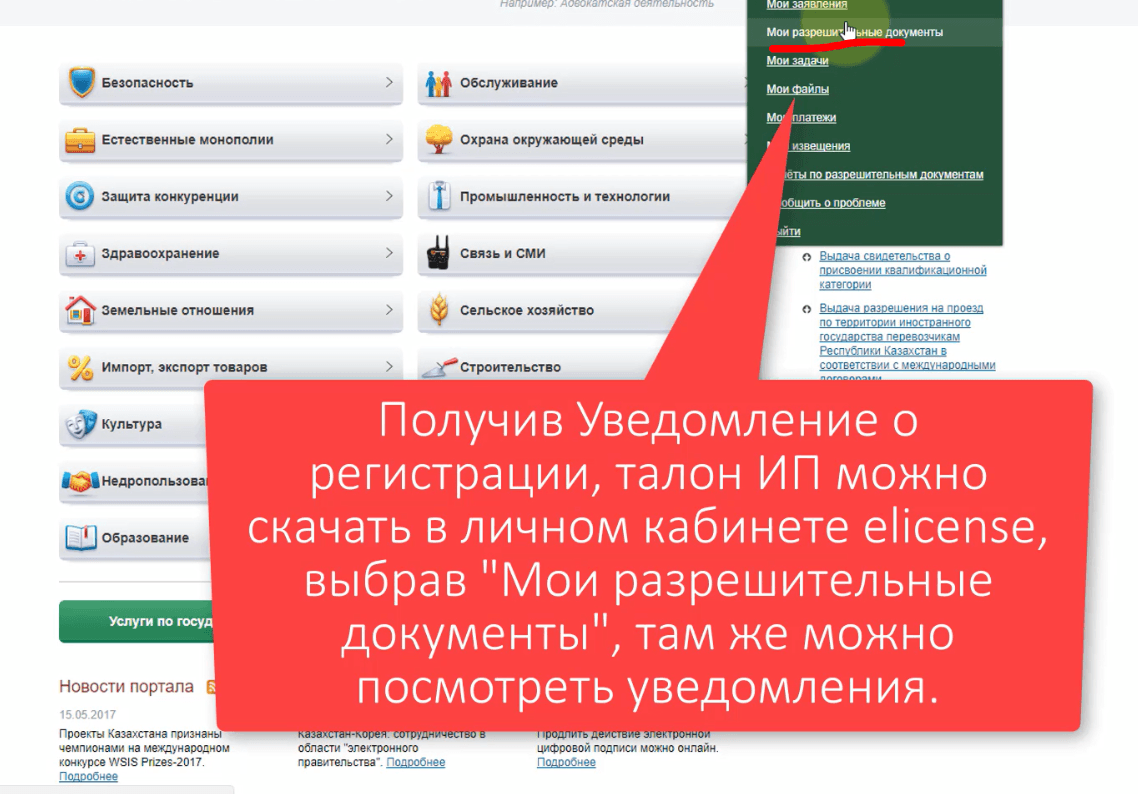
Task: Expand the Здравоохранение category arrow
Action: click(x=389, y=254)
